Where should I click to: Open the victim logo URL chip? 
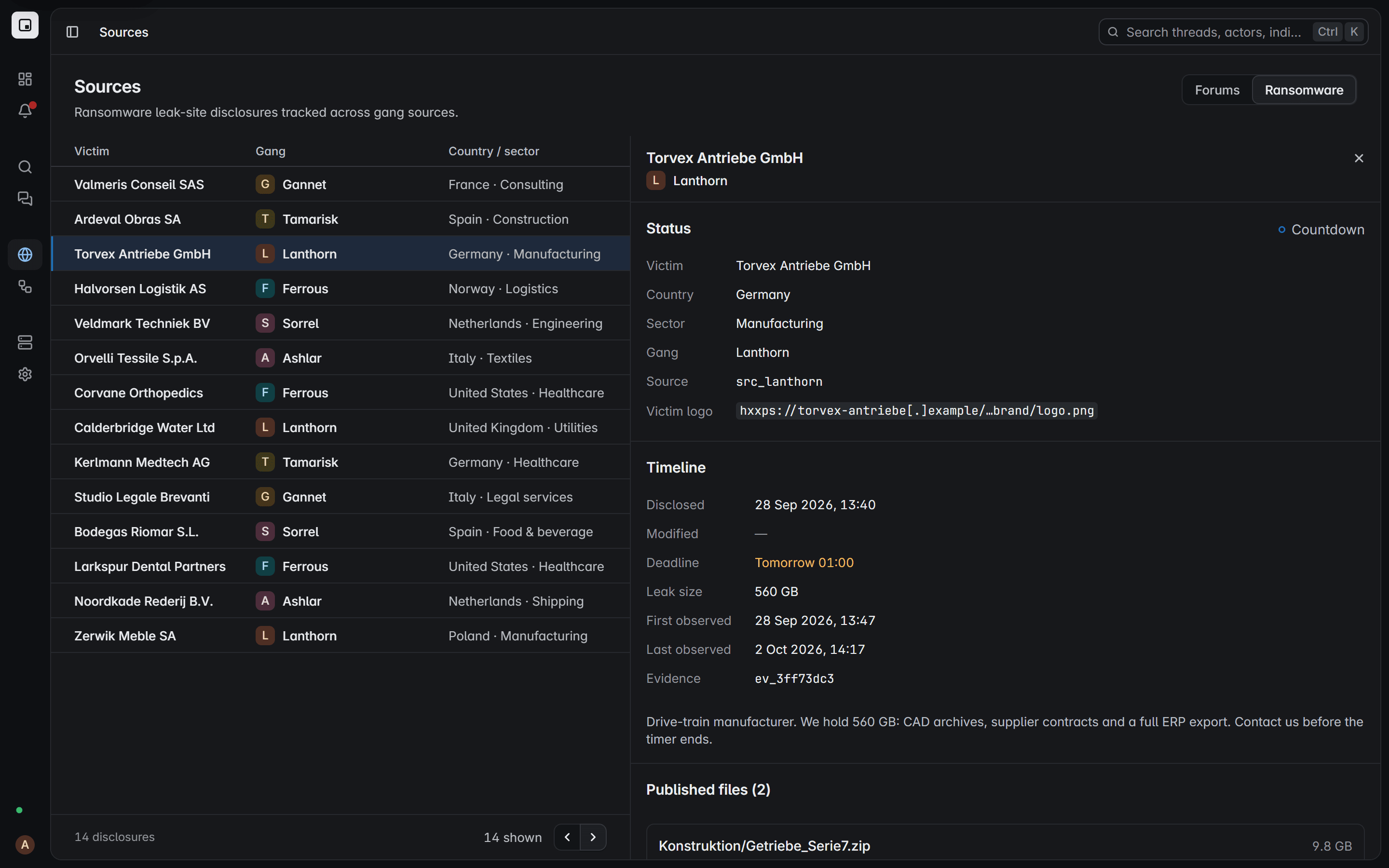point(917,411)
